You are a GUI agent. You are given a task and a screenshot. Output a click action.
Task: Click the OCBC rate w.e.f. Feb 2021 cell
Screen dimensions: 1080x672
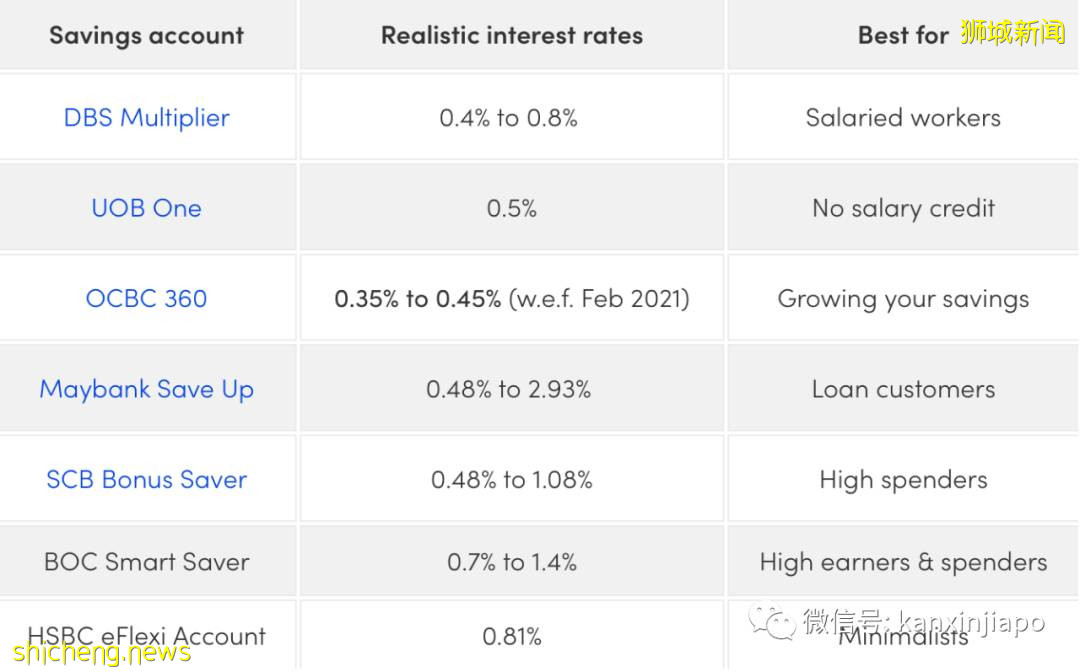click(511, 298)
